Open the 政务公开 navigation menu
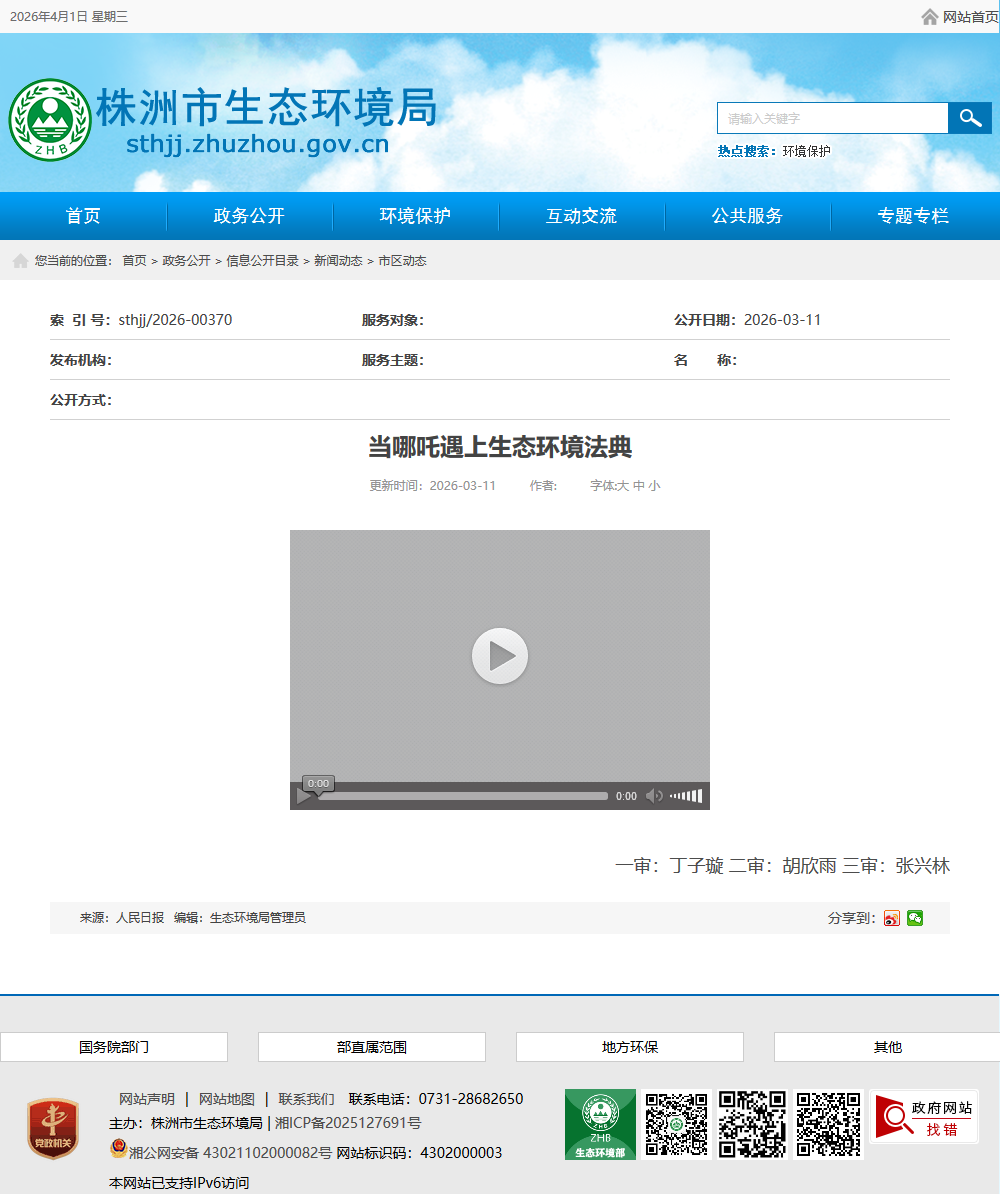Image resolution: width=1000 pixels, height=1194 pixels. click(x=249, y=216)
